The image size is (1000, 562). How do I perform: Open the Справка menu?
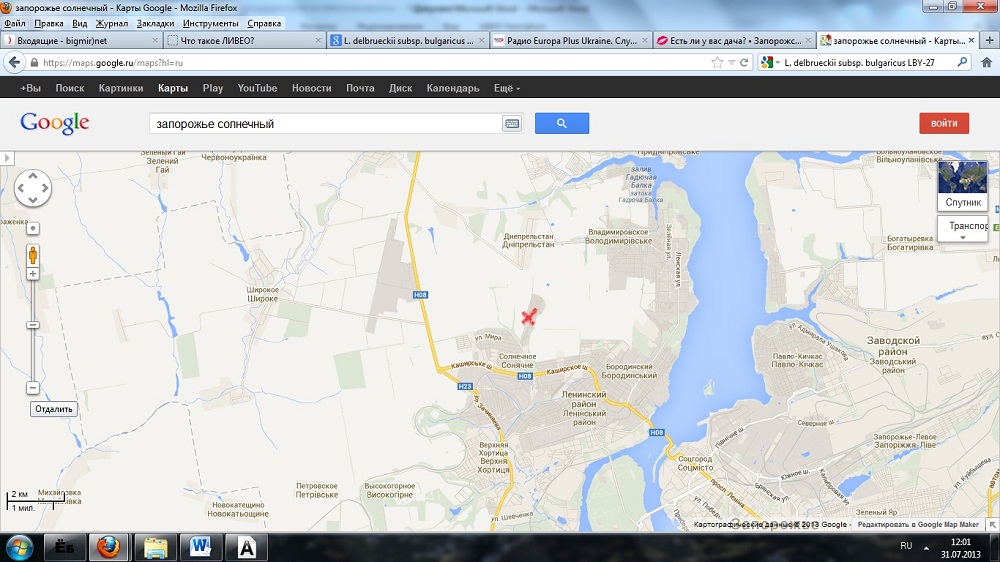[264, 23]
